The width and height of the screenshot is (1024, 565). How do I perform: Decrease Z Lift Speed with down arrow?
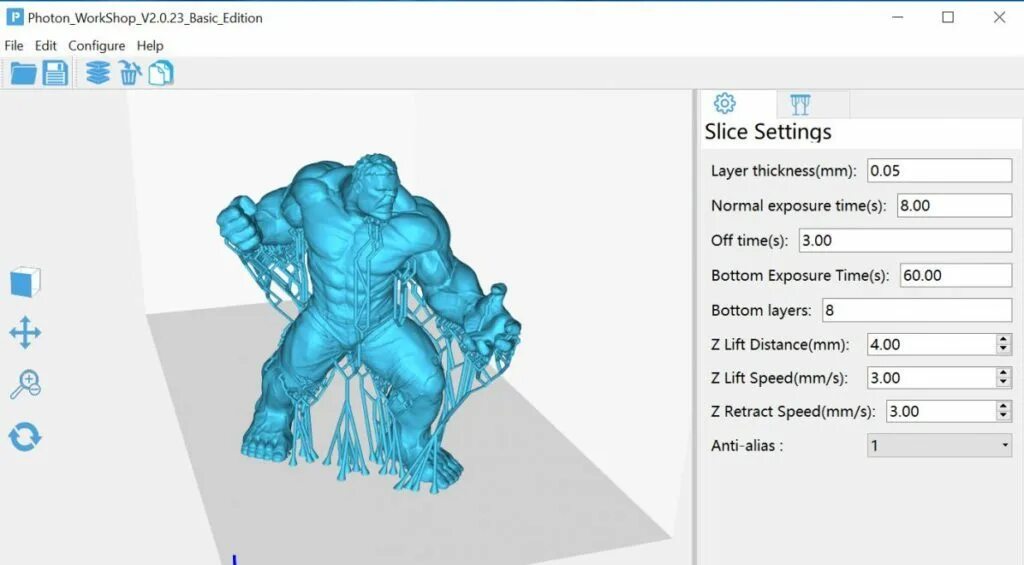coord(1004,383)
